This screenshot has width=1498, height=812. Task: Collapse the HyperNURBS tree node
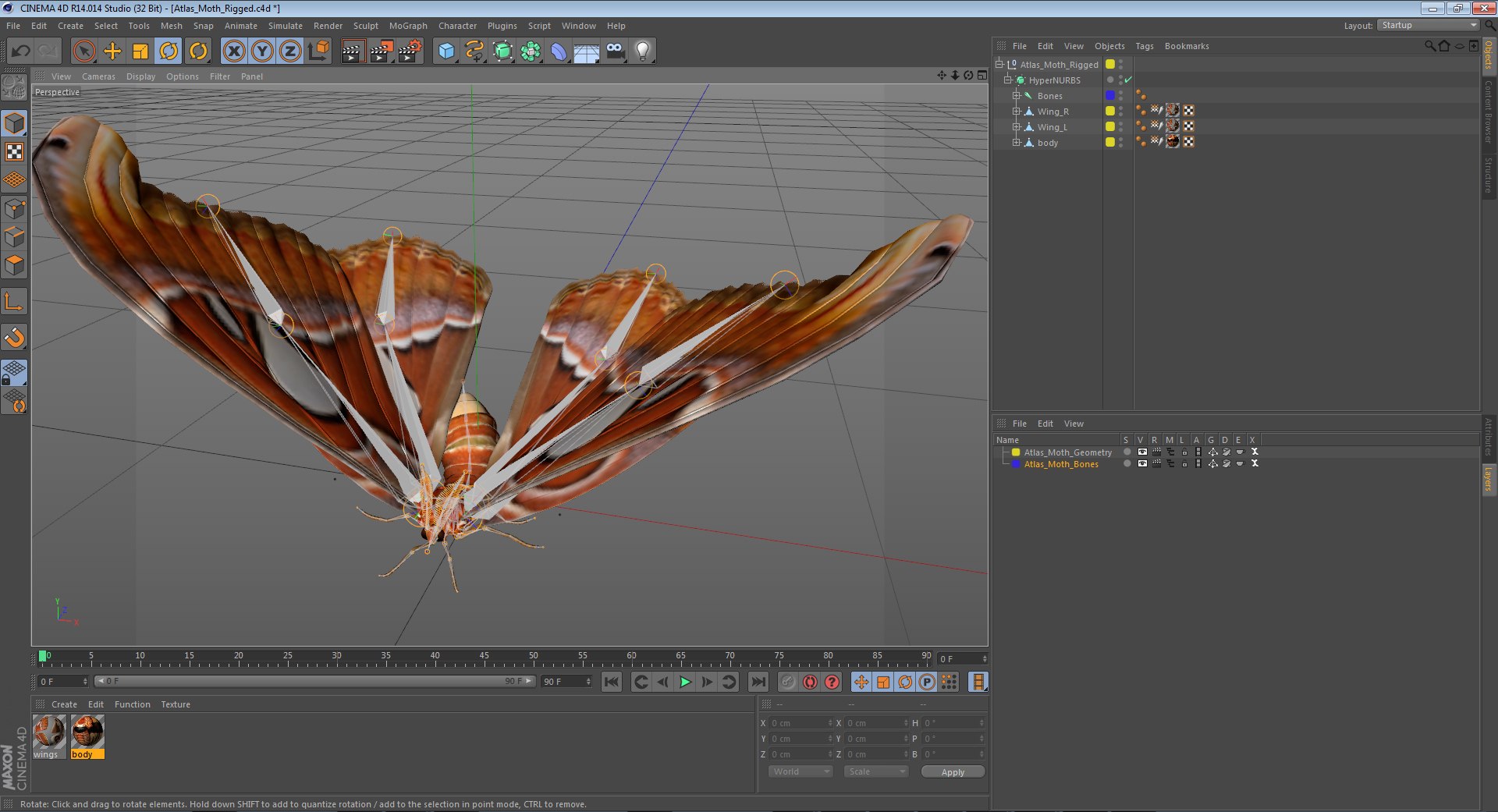1007,80
